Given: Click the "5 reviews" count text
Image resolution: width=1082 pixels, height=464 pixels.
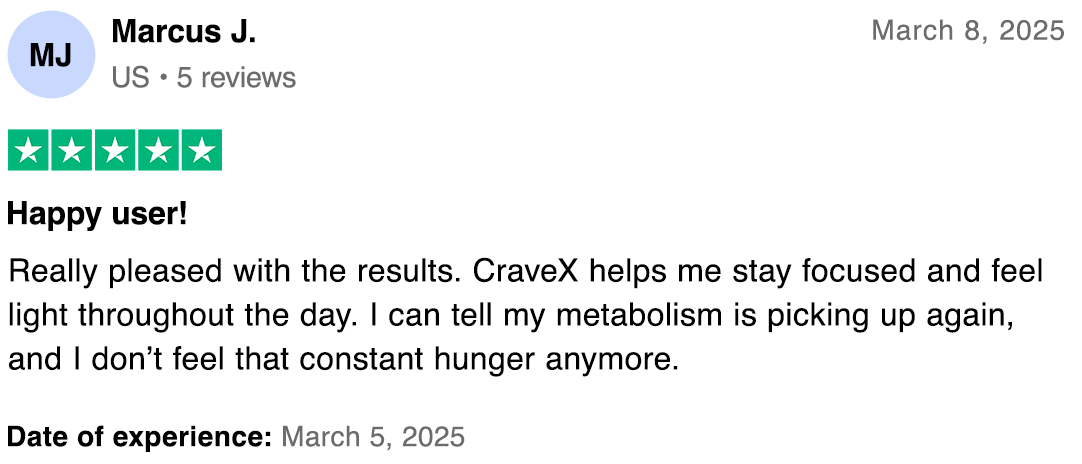Looking at the screenshot, I should click(x=236, y=78).
